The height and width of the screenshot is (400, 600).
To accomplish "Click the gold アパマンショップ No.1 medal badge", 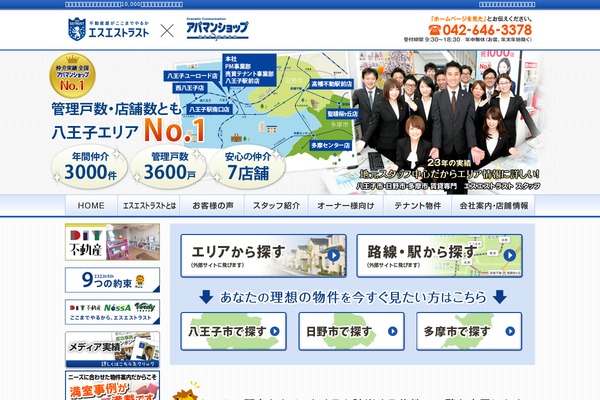I will [x=72, y=76].
